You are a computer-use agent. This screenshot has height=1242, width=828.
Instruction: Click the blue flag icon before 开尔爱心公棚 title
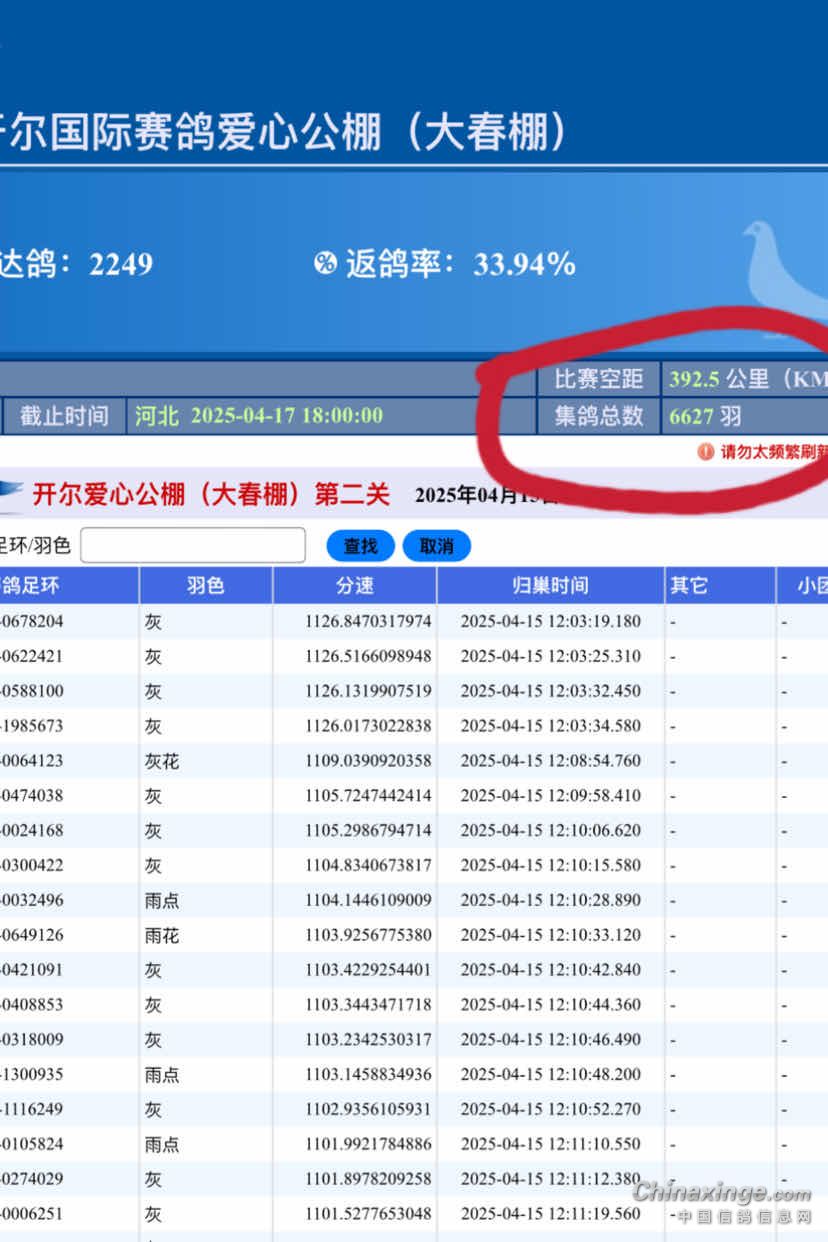click(x=12, y=493)
